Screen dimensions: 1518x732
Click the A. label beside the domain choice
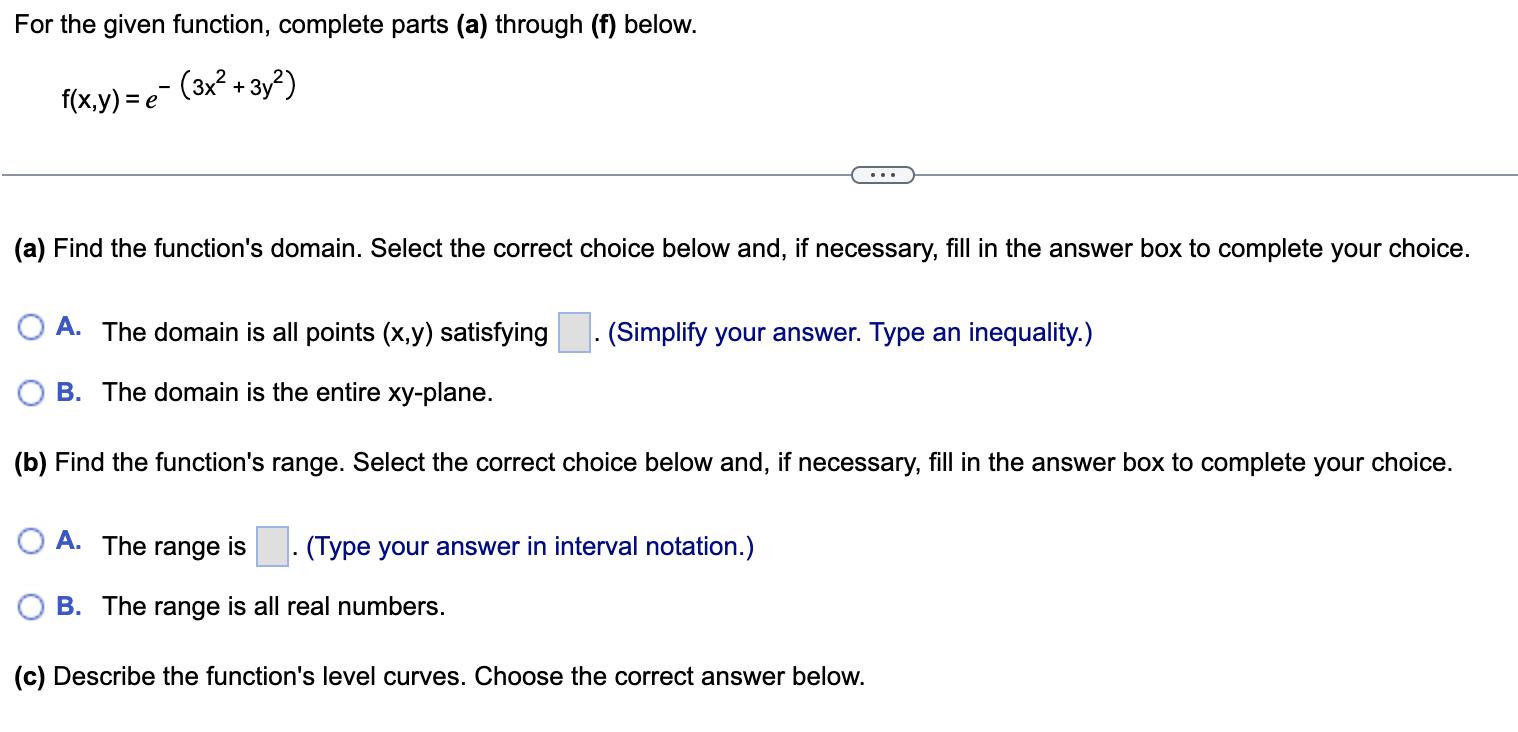point(70,325)
